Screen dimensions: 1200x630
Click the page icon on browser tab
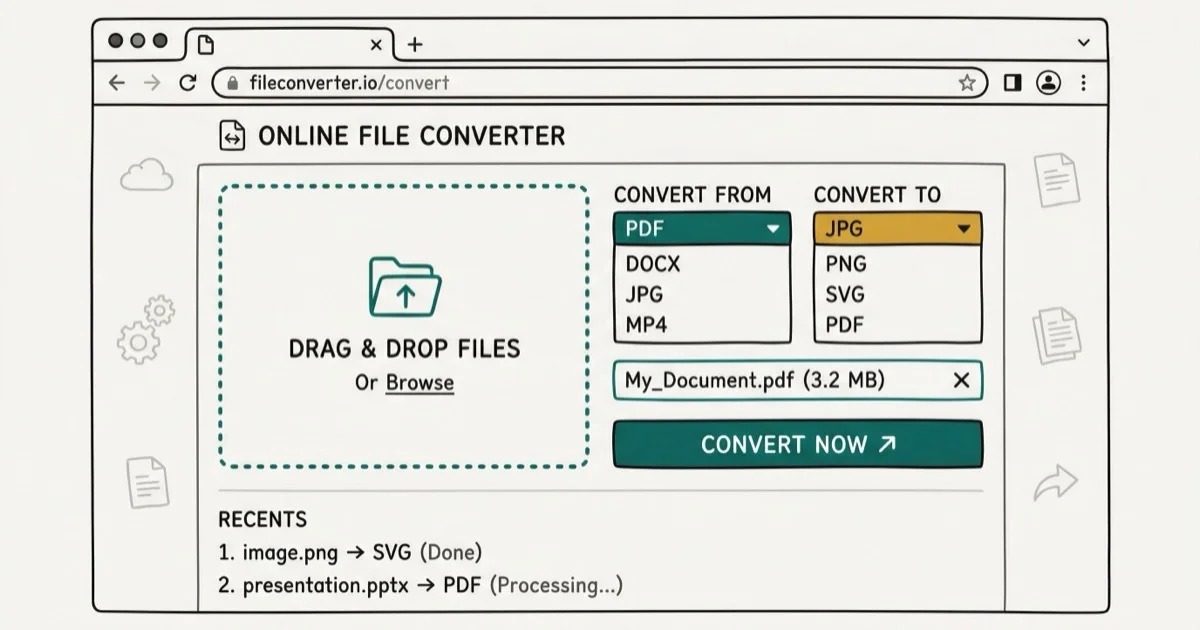205,45
